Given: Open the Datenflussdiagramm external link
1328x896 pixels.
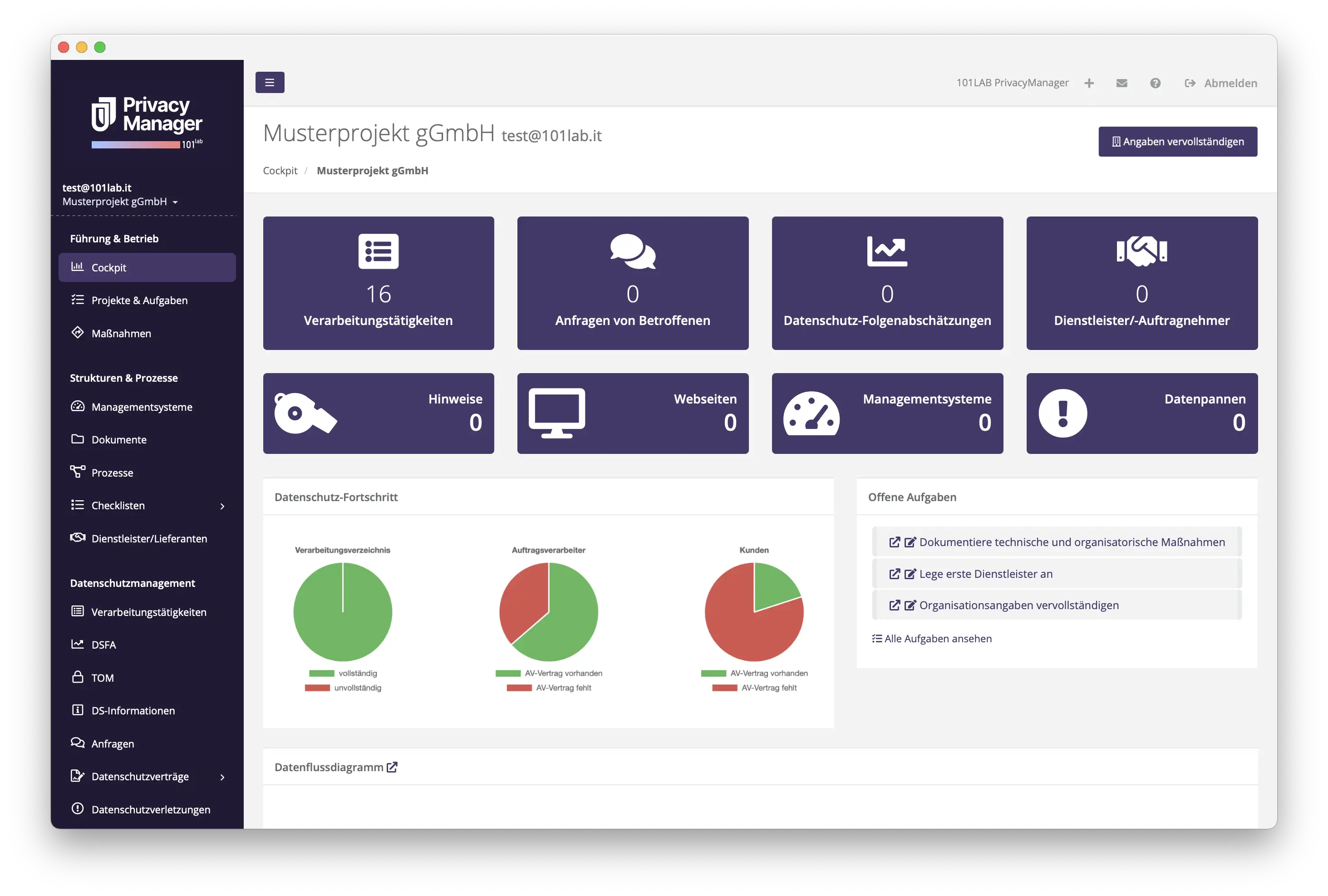Looking at the screenshot, I should coord(391,767).
